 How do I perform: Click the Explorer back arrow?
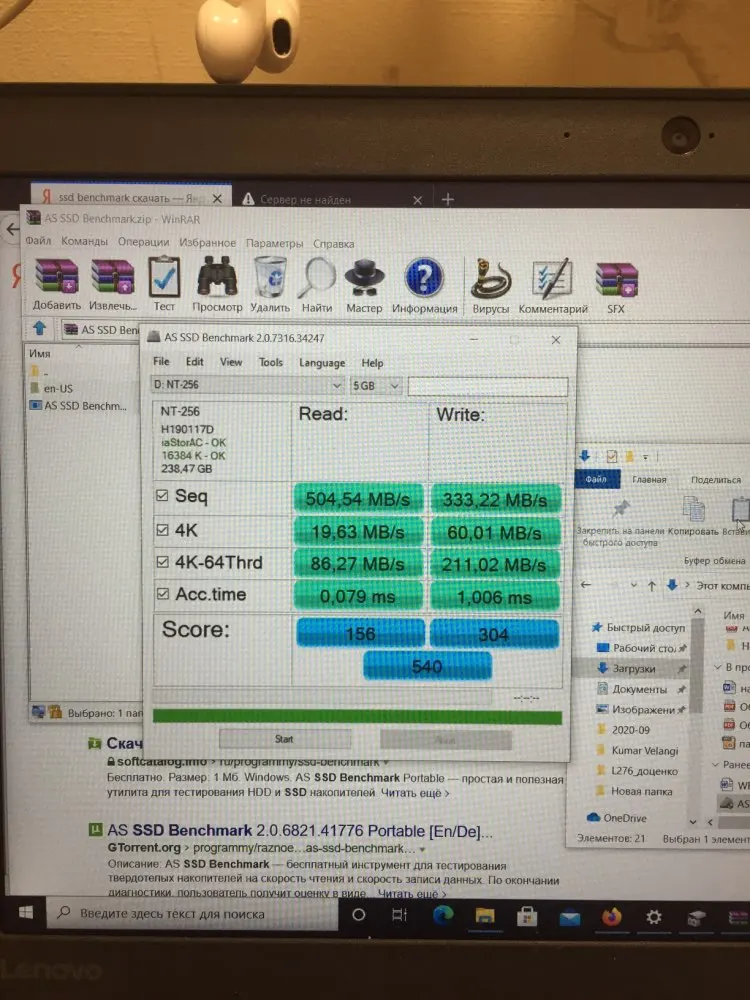tap(585, 584)
